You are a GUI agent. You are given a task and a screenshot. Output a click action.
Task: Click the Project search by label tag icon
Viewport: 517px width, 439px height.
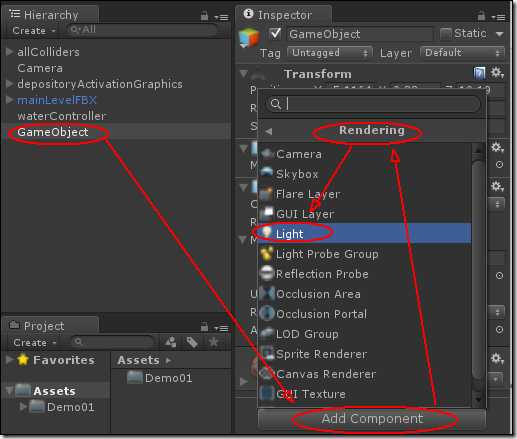click(x=192, y=342)
